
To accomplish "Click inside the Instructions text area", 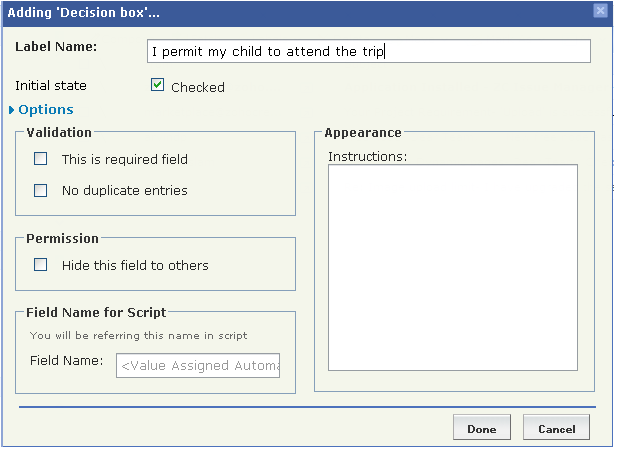I will pyautogui.click(x=453, y=268).
